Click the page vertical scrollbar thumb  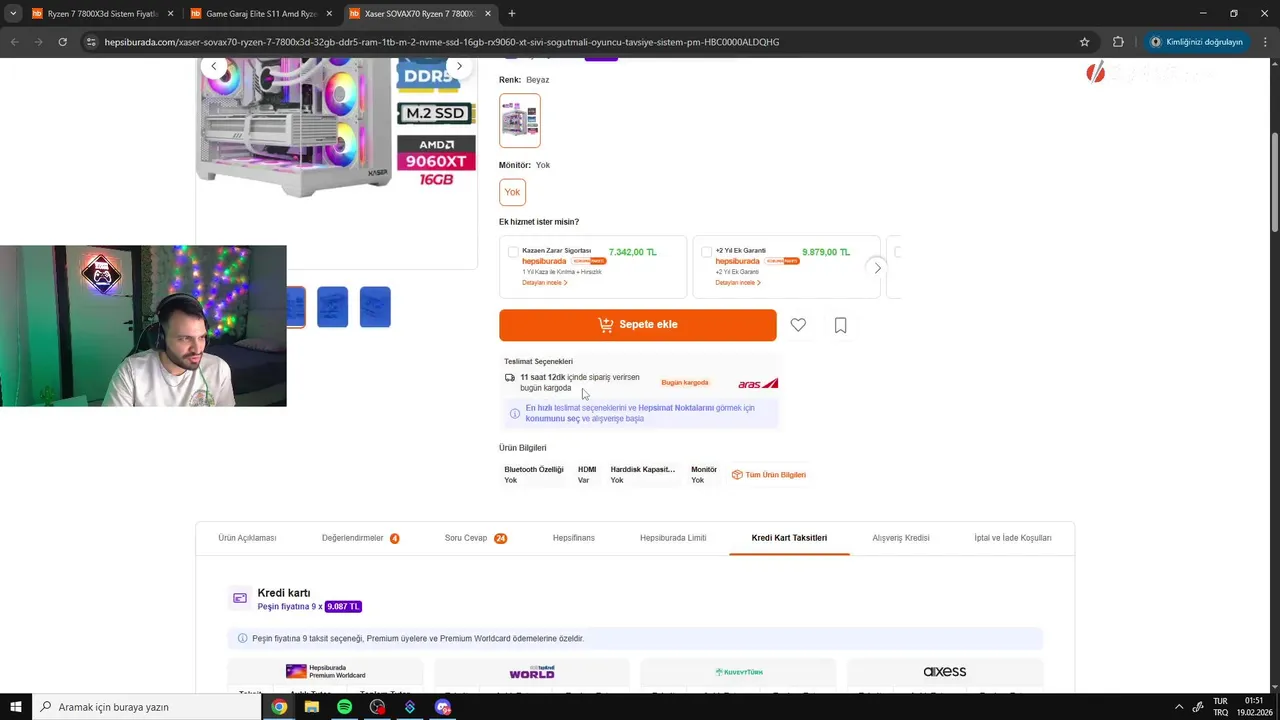pos(1274,180)
